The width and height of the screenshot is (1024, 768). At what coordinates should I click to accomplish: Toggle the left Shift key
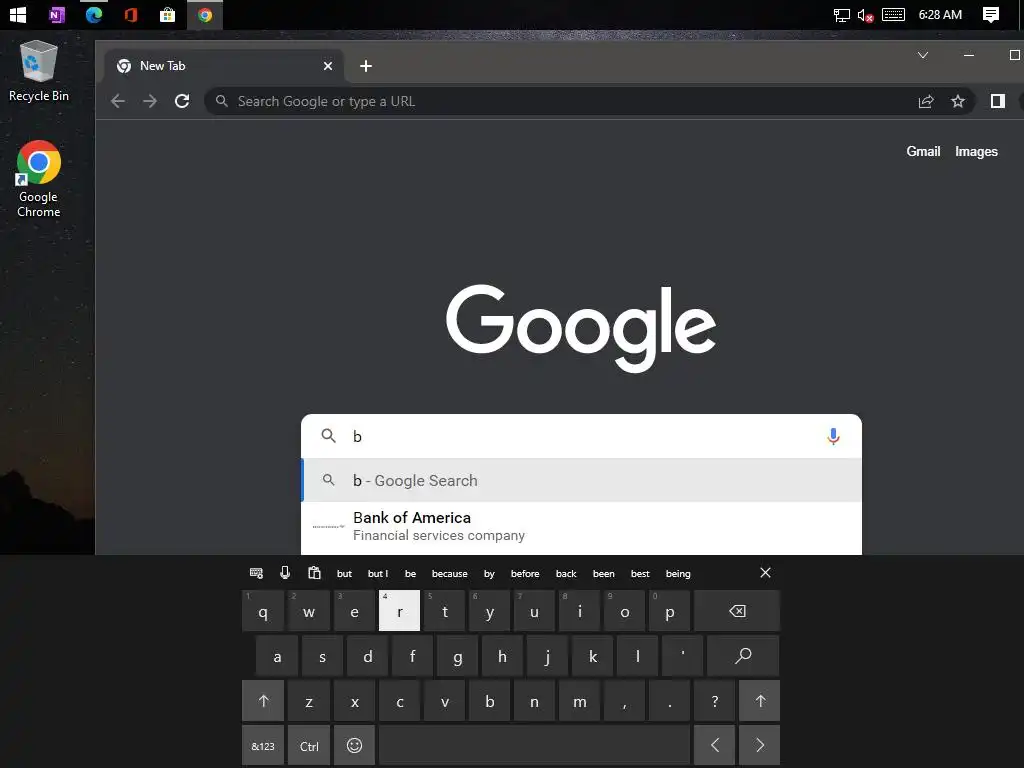pyautogui.click(x=263, y=701)
